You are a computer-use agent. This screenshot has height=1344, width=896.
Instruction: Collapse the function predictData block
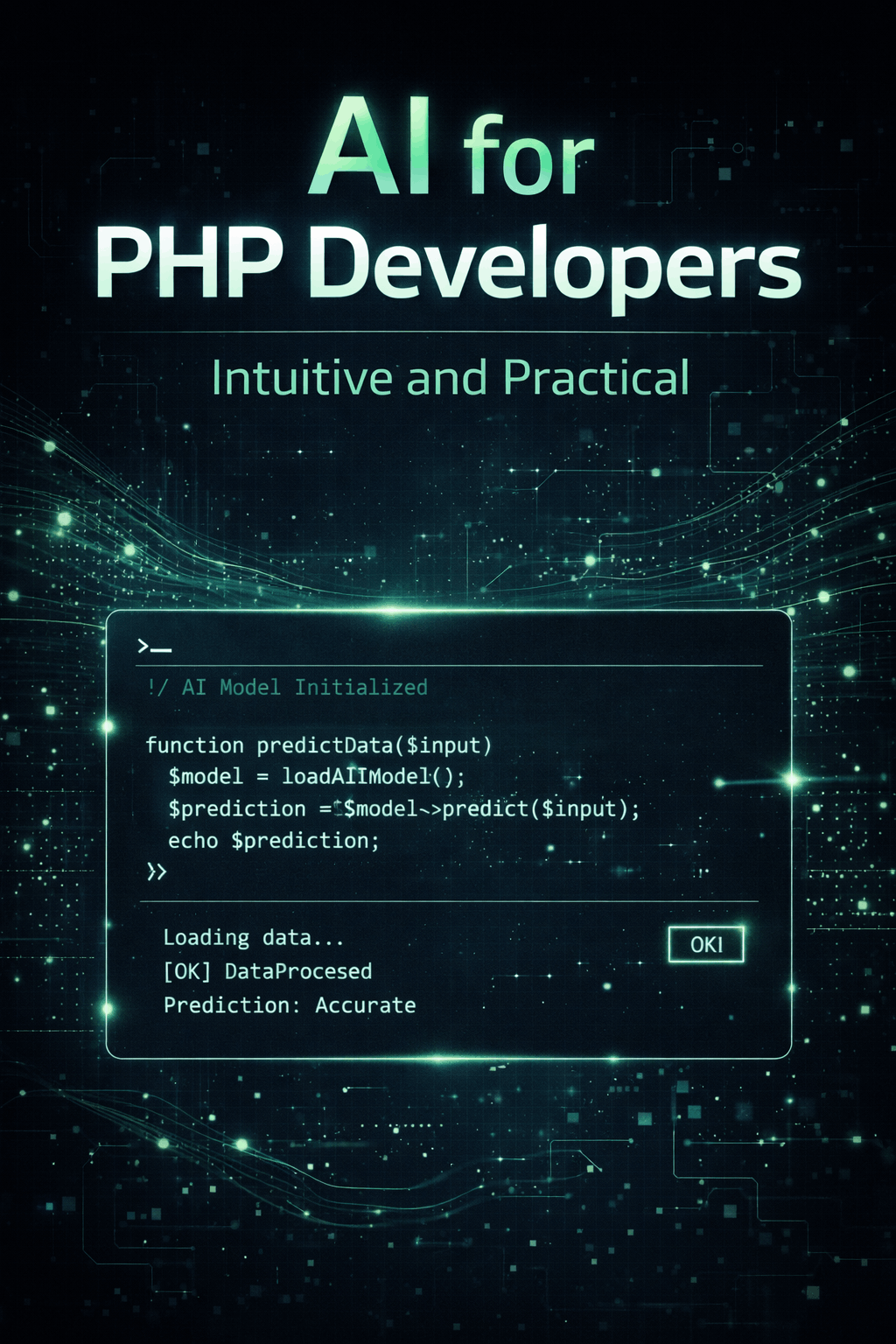click(319, 745)
